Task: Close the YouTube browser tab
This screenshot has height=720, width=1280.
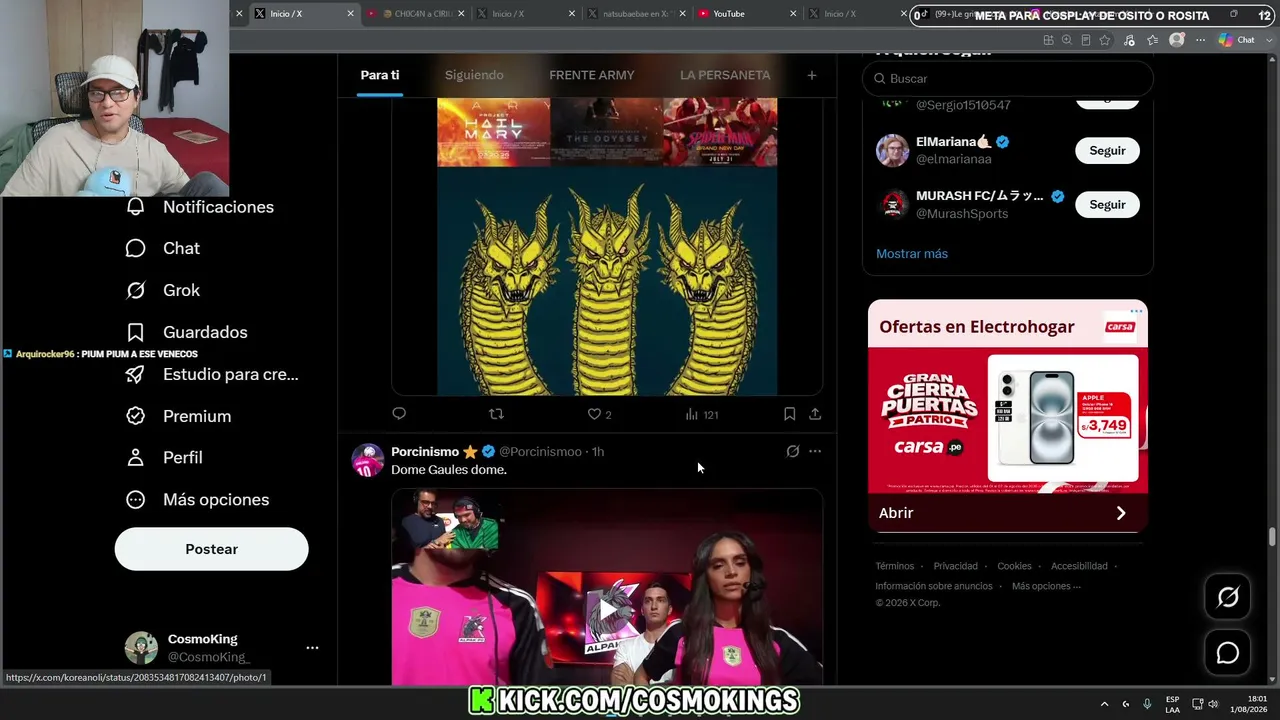Action: (793, 14)
